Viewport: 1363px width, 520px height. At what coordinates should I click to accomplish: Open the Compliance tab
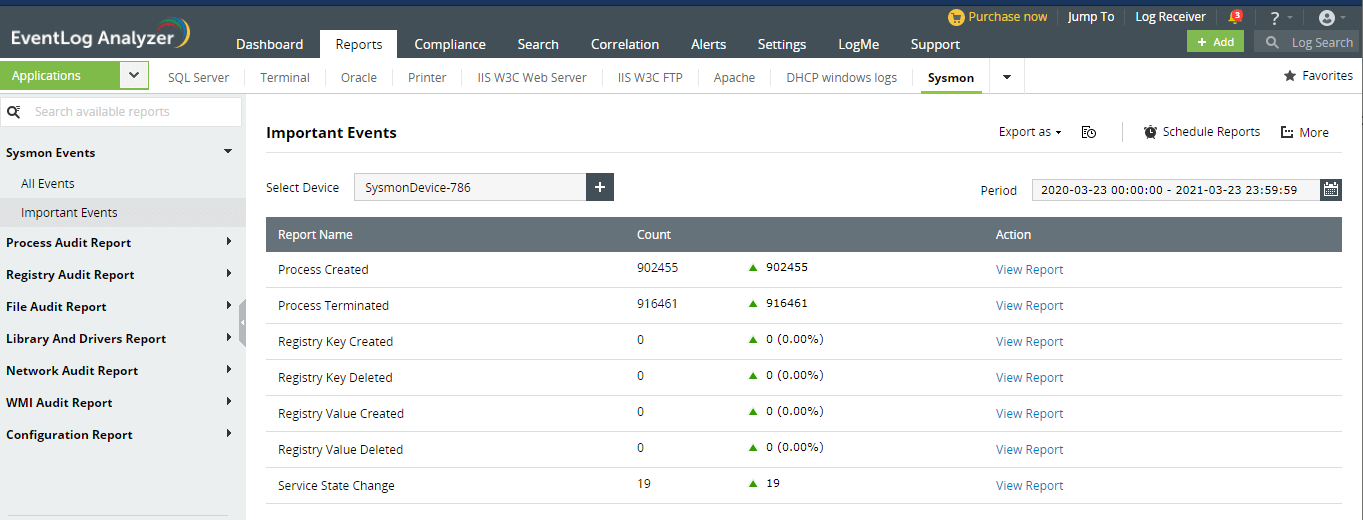pos(450,44)
